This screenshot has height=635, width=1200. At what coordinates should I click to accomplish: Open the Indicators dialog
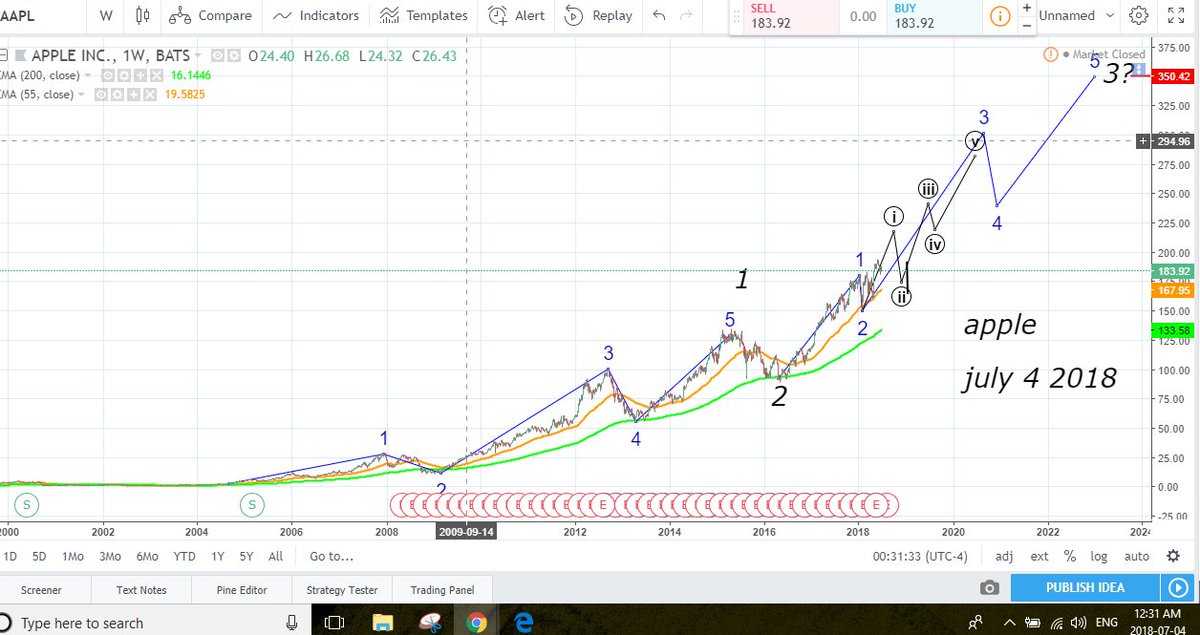coord(316,15)
